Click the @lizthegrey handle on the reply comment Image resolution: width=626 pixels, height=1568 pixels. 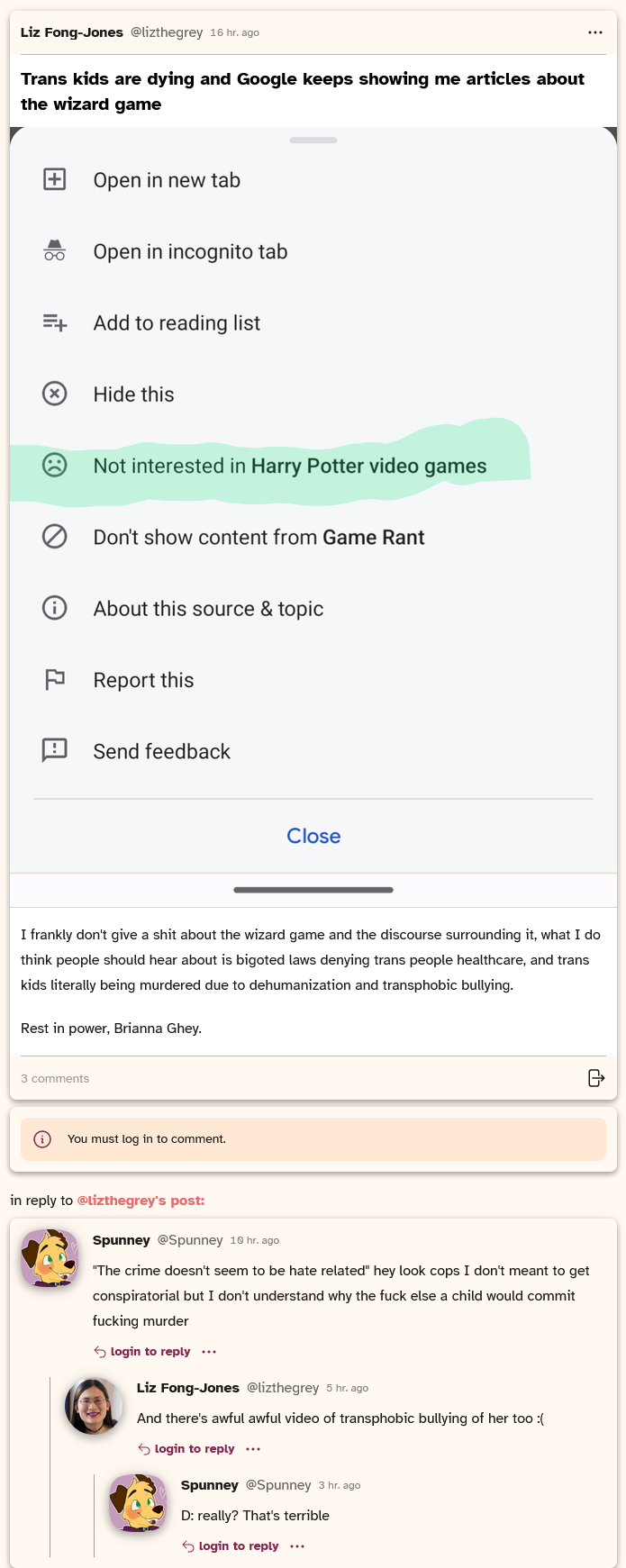point(283,1388)
